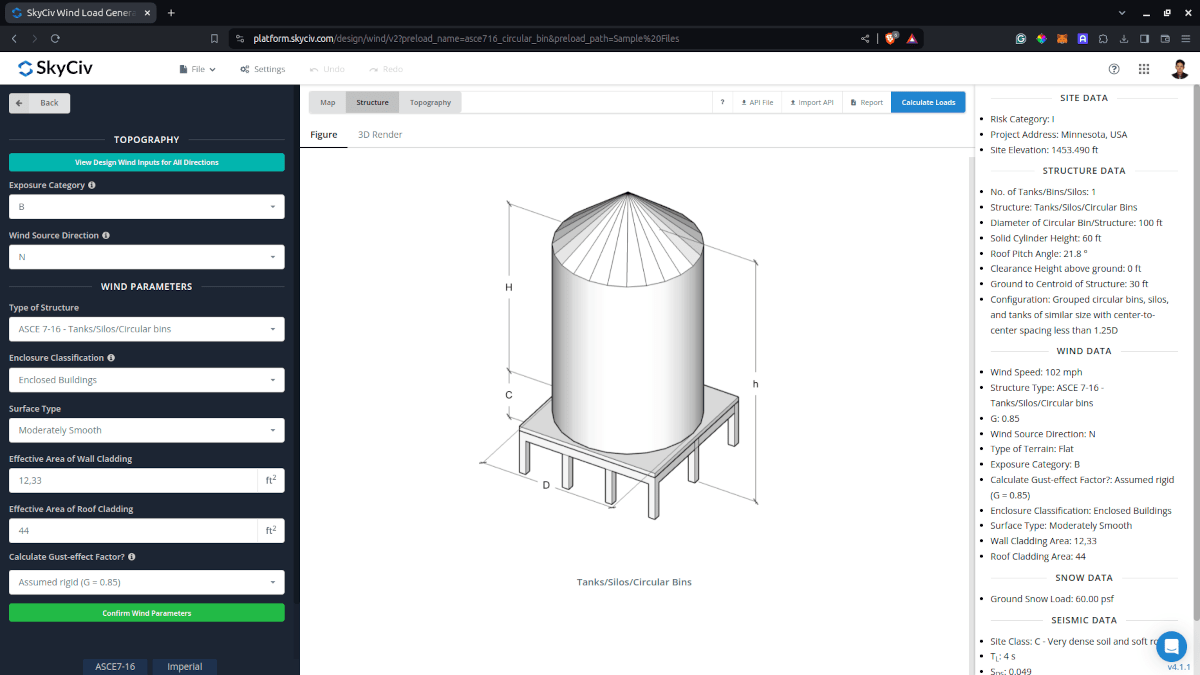The height and width of the screenshot is (675, 1200).
Task: Click the API File button
Action: tap(757, 102)
